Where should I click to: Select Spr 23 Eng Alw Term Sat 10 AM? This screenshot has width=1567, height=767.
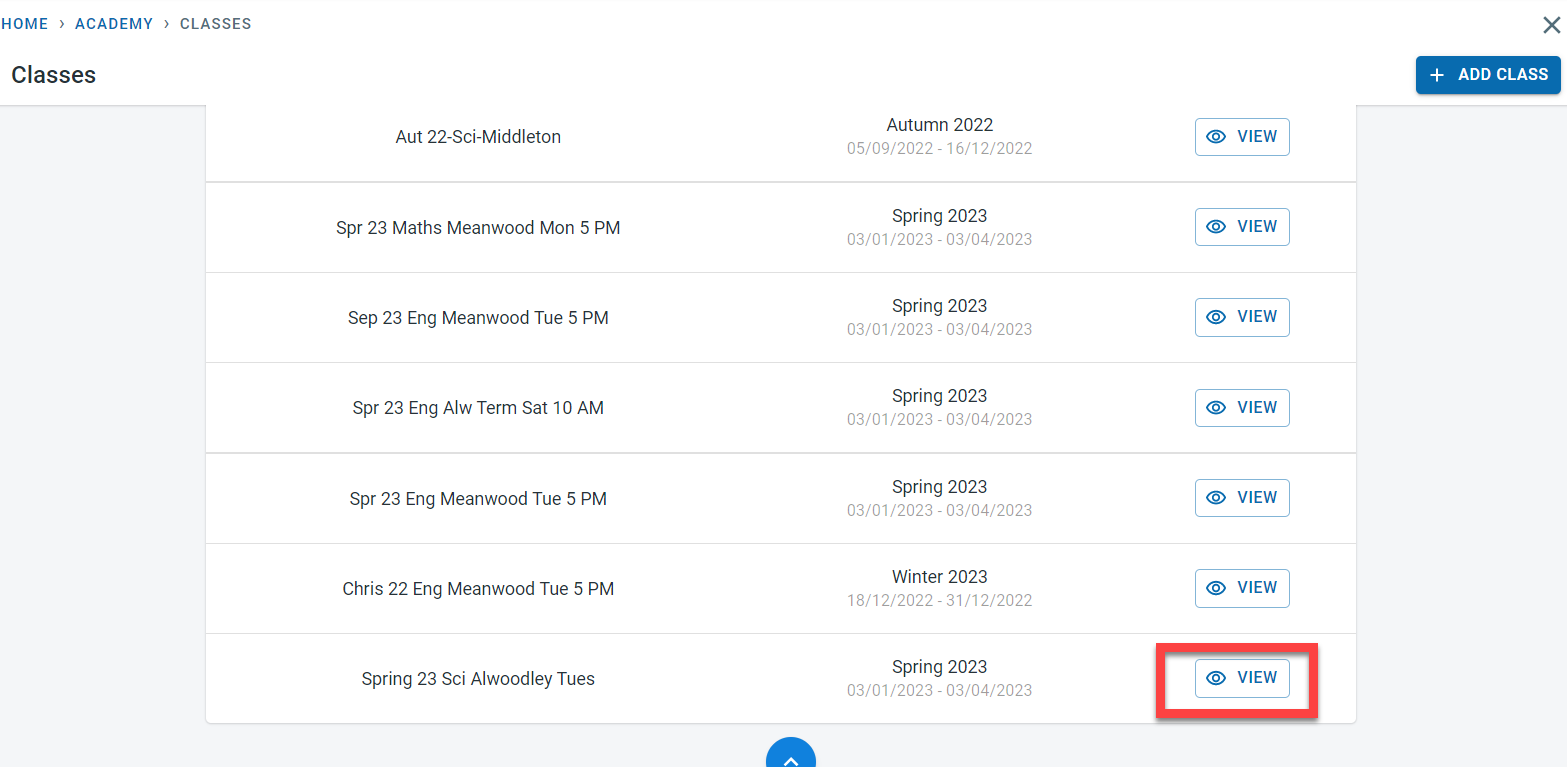[x=478, y=408]
